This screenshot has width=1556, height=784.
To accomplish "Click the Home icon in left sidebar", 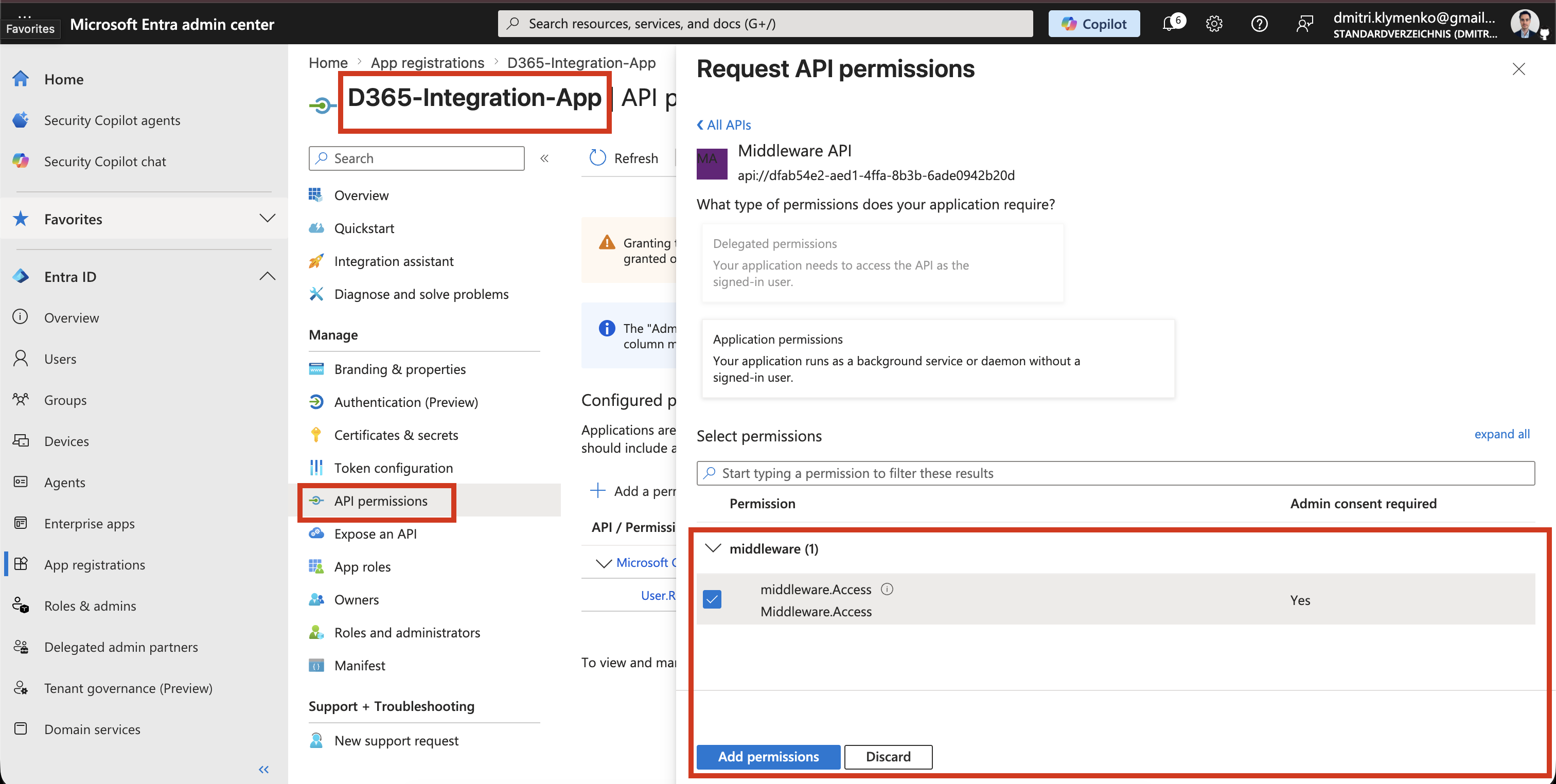I will pos(21,79).
